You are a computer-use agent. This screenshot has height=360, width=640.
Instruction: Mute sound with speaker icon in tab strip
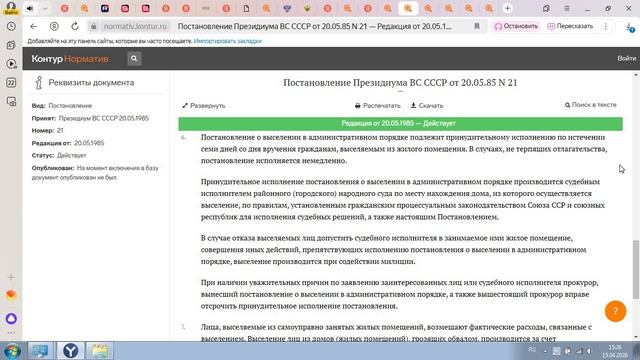(30, 8)
